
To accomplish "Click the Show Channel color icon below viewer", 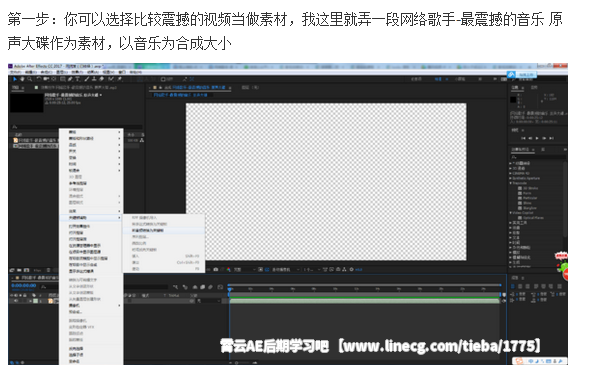I will pyautogui.click(x=228, y=270).
